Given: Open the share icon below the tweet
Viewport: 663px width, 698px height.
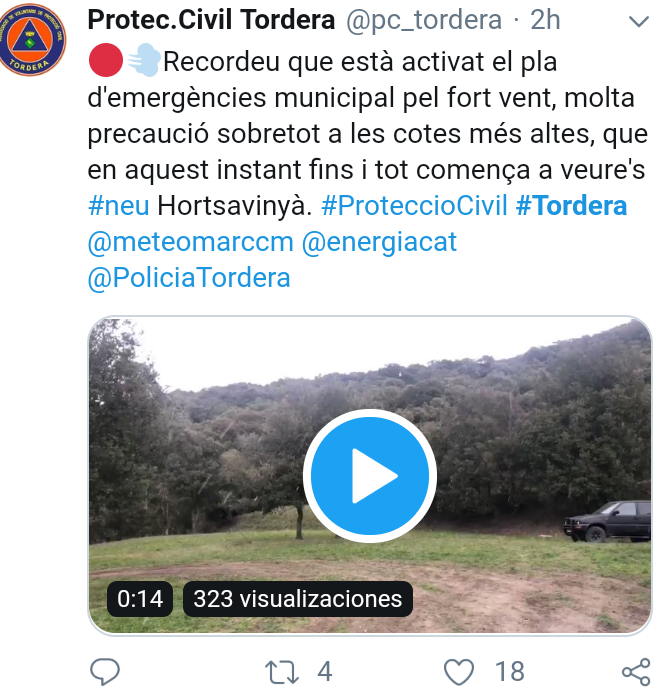Looking at the screenshot, I should (636, 672).
